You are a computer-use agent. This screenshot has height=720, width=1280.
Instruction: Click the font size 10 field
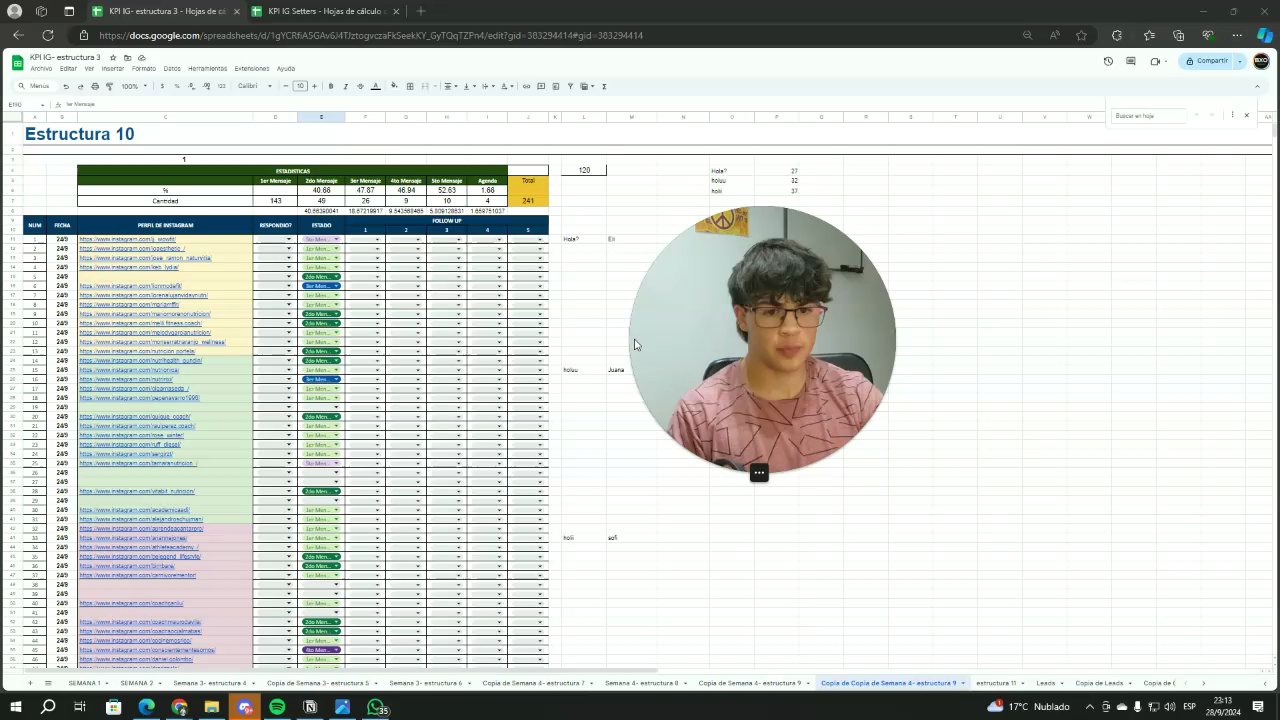point(300,86)
